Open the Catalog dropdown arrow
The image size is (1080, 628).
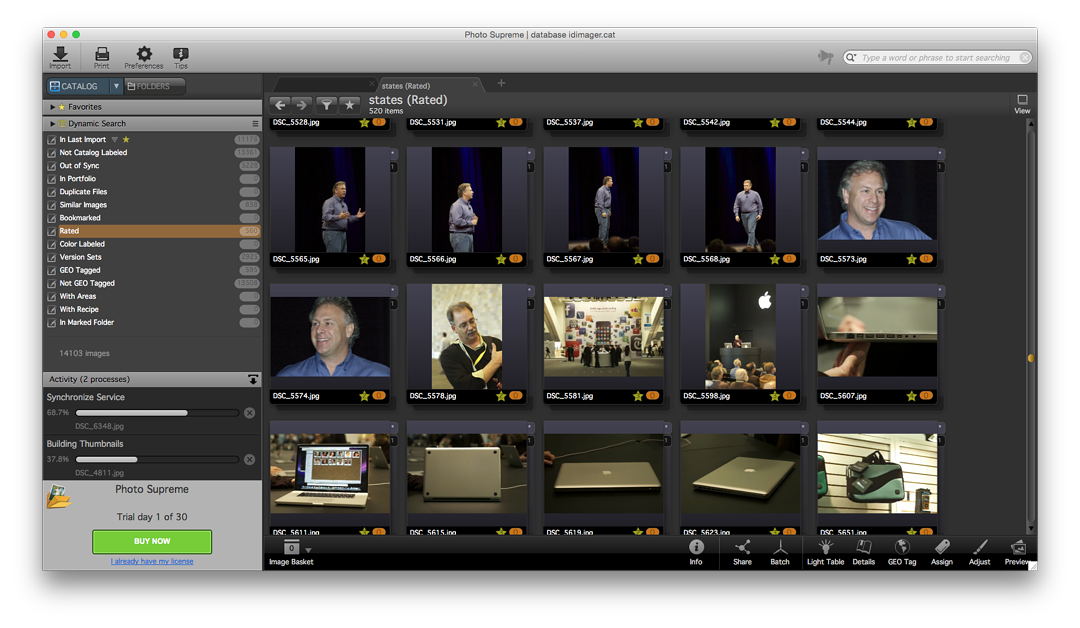coord(116,86)
